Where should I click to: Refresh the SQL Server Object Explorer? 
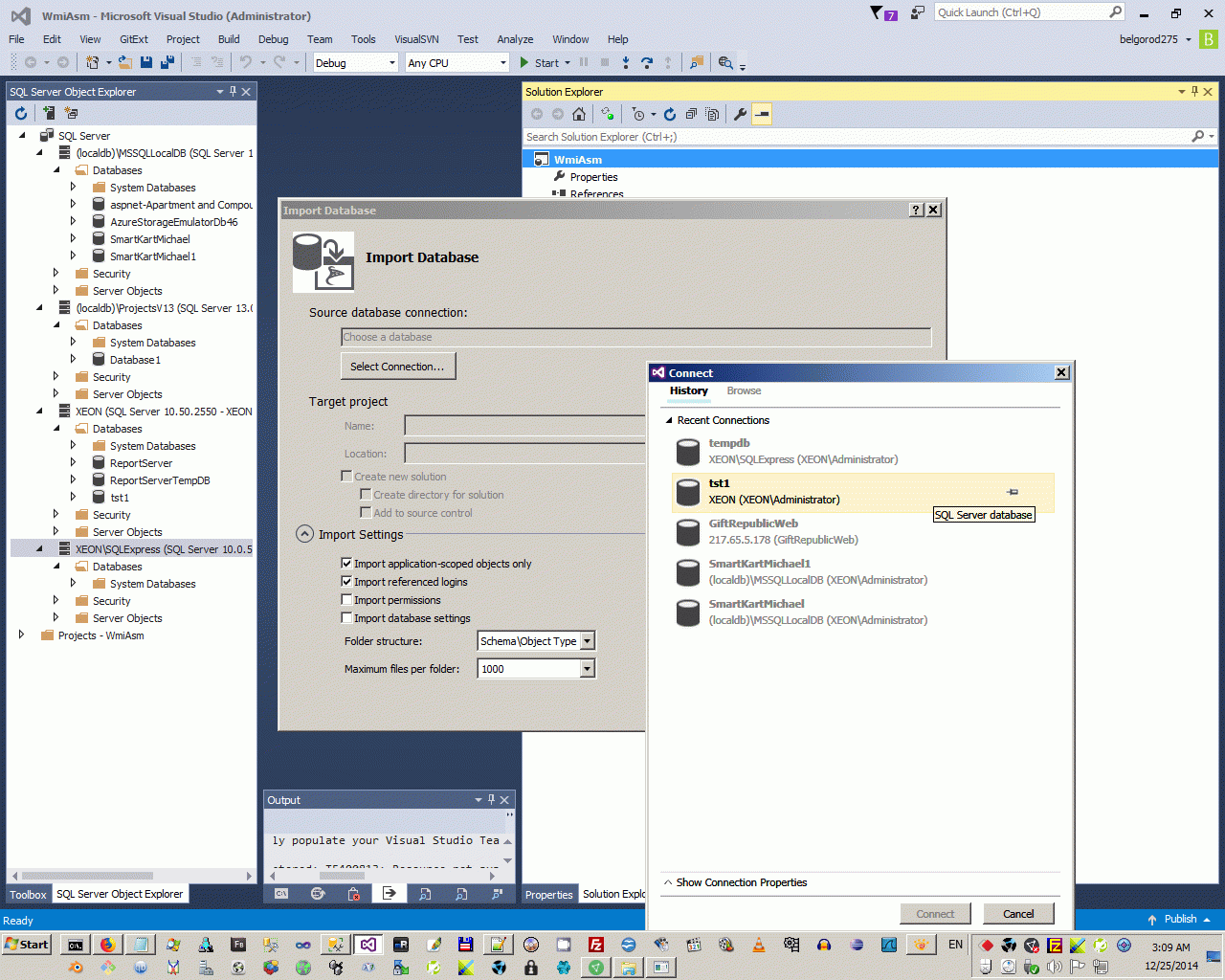pyautogui.click(x=21, y=113)
